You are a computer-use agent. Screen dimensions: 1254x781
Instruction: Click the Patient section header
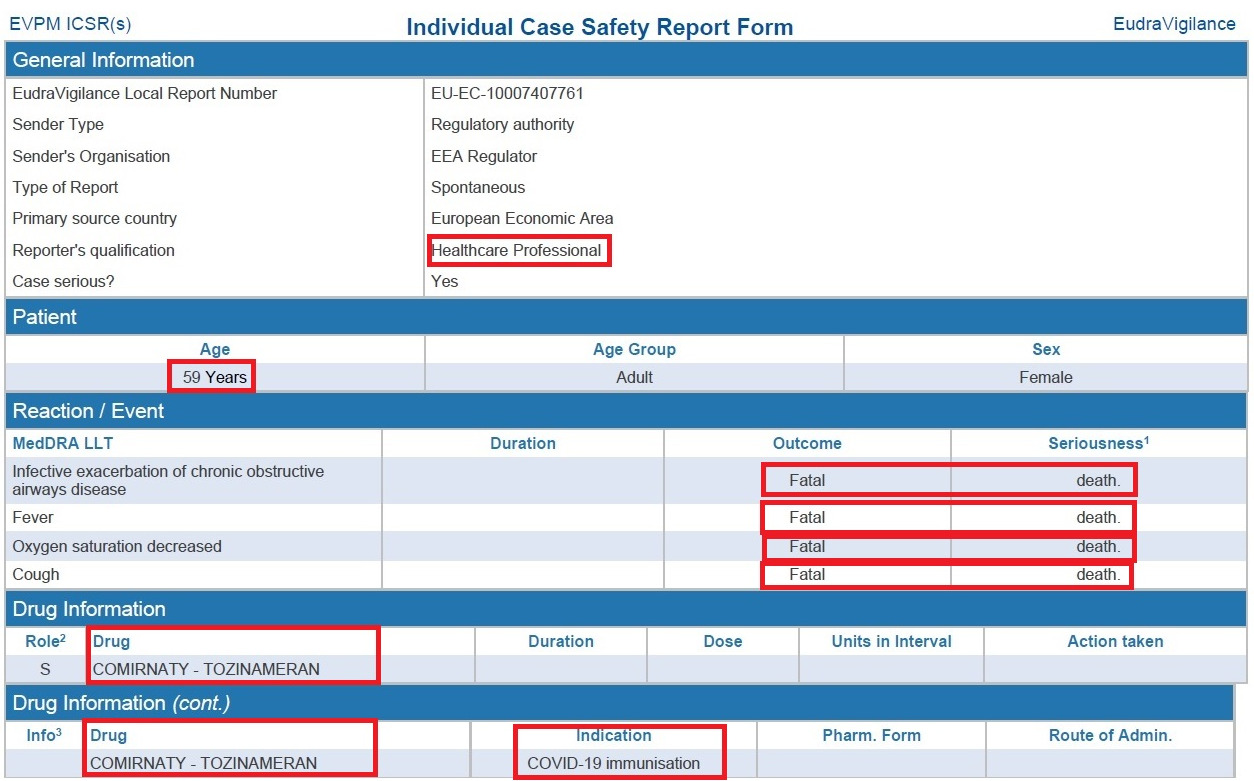[x=45, y=317]
